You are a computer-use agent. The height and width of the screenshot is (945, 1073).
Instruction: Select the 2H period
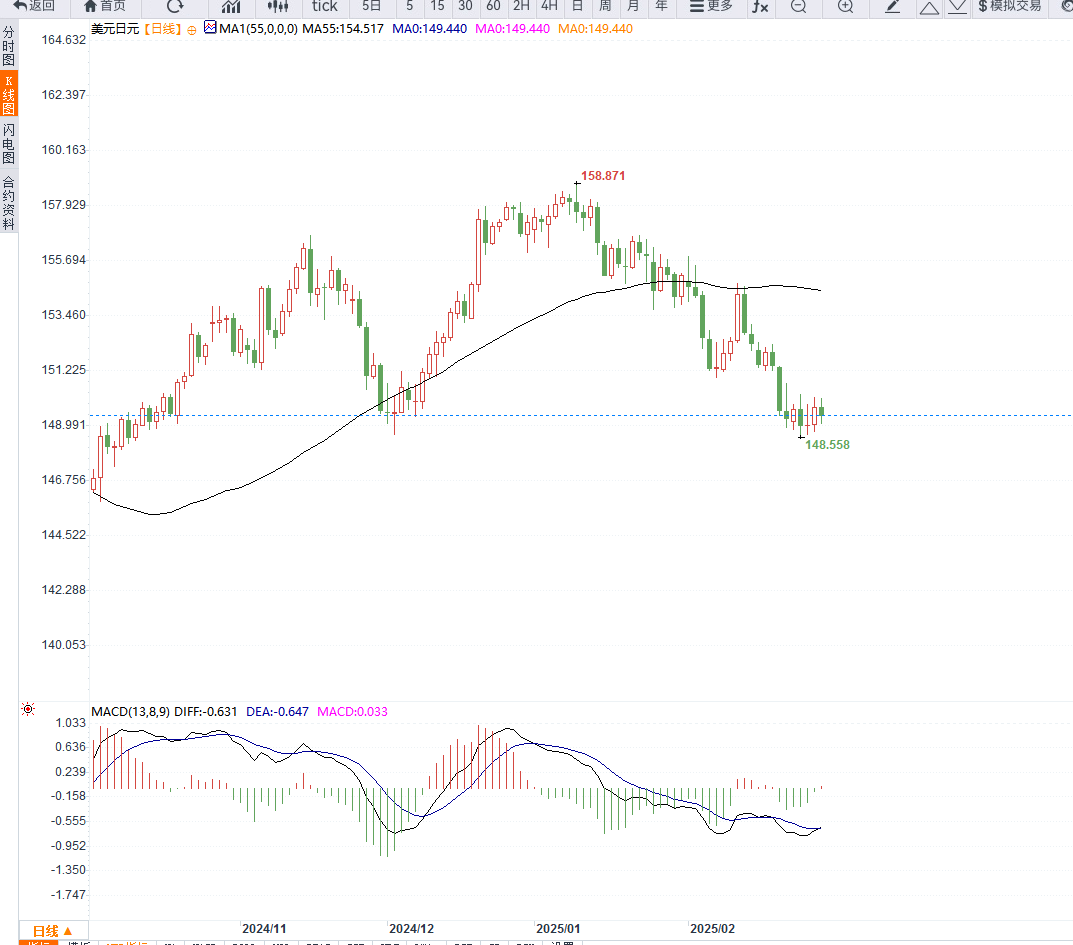521,6
